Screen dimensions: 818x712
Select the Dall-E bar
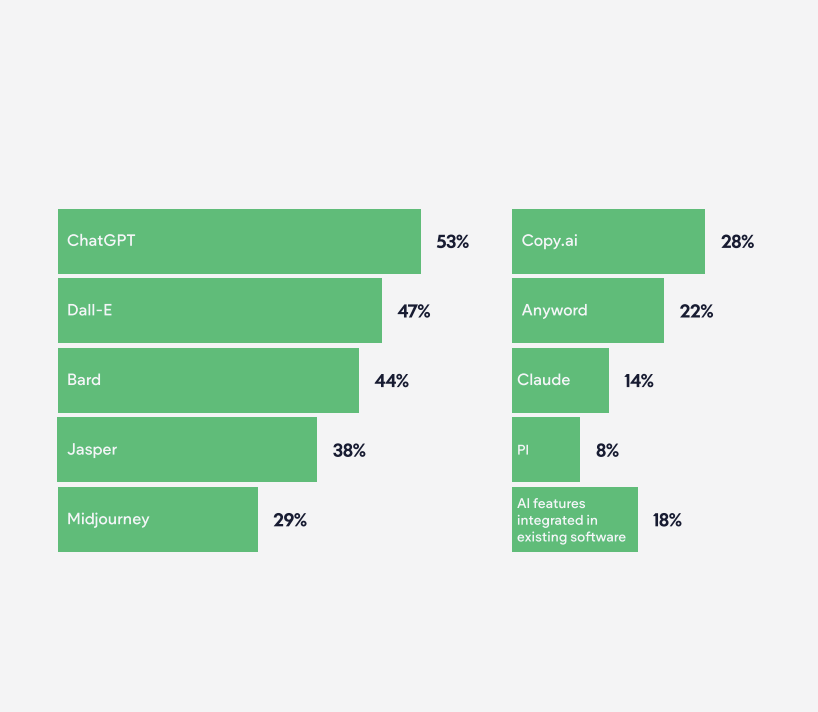coord(220,311)
